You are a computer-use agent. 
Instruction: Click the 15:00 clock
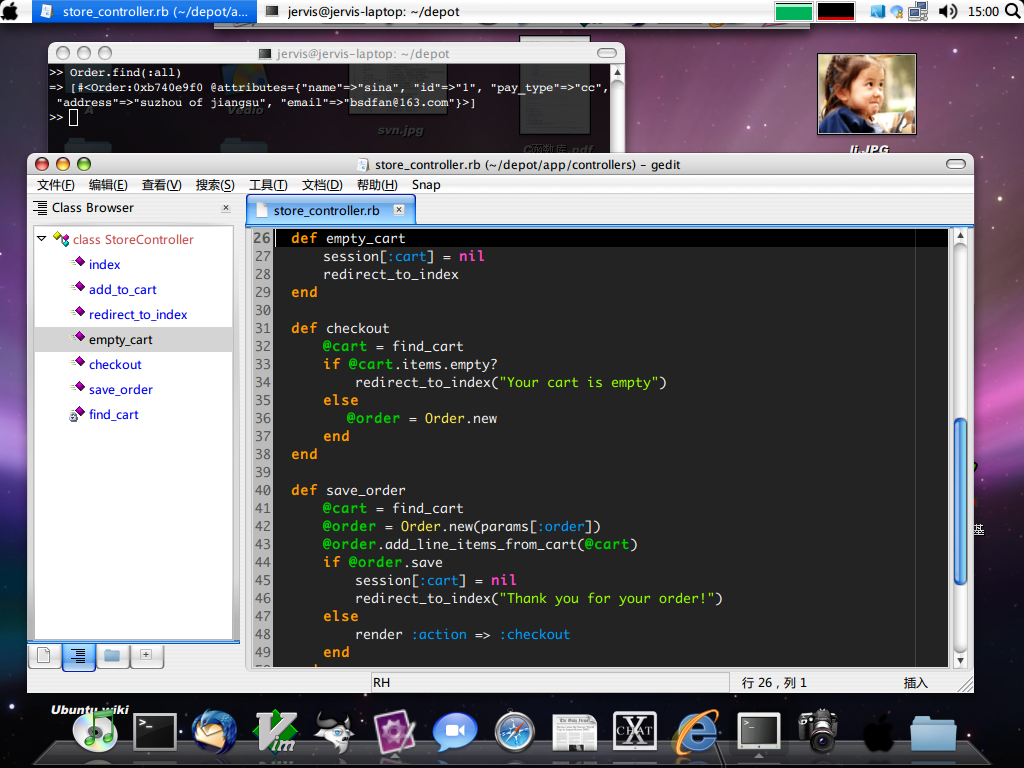click(983, 11)
